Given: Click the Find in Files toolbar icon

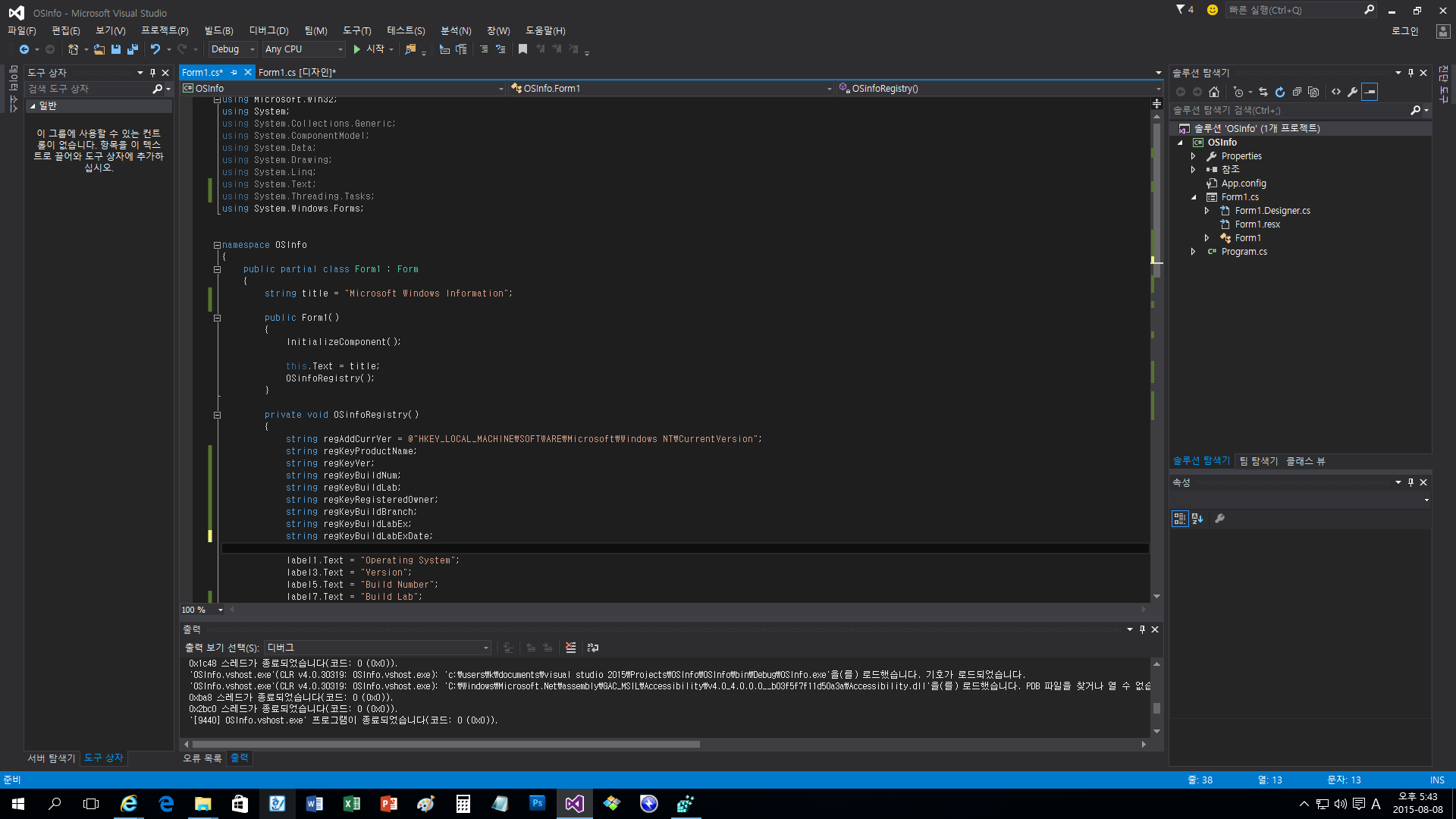Looking at the screenshot, I should click(410, 49).
